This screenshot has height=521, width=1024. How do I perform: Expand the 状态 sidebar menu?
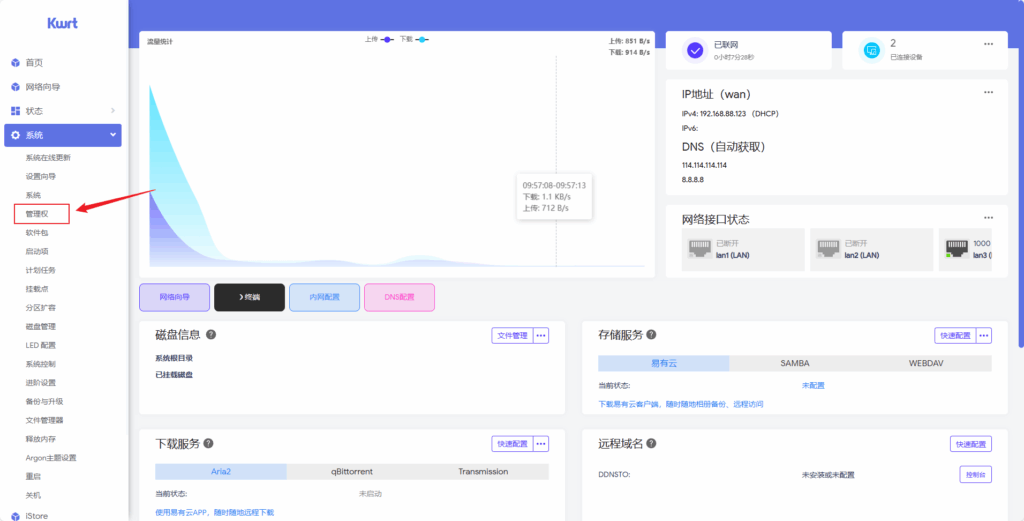113,111
